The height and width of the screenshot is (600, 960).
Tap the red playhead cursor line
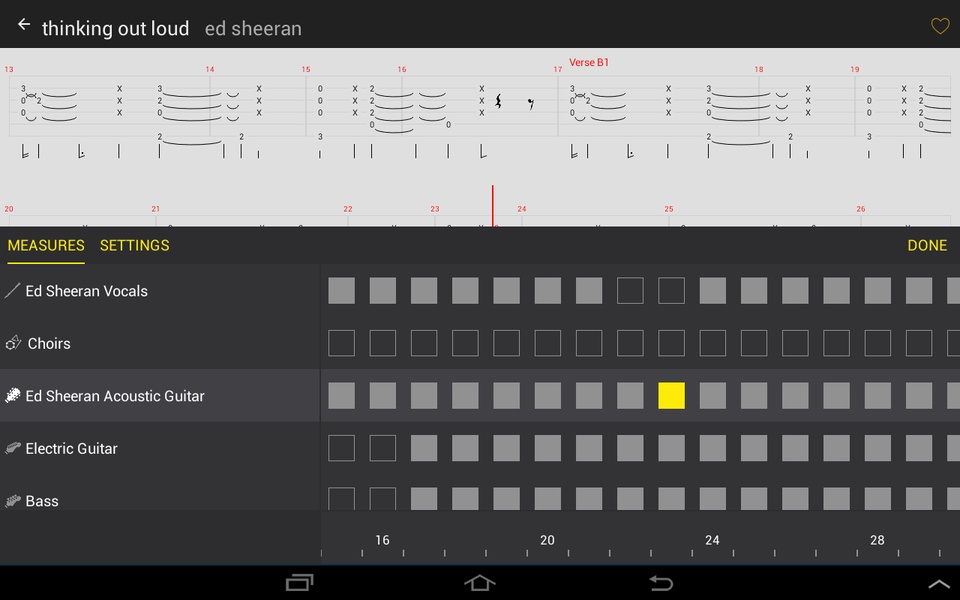click(492, 206)
